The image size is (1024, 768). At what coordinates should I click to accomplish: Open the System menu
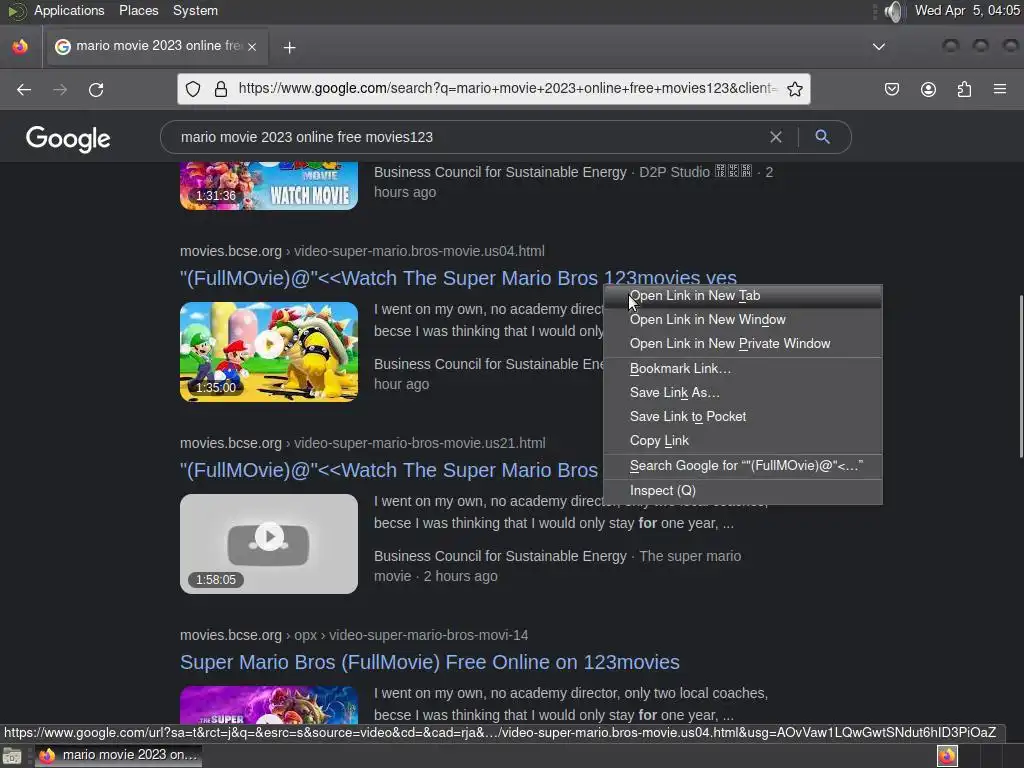[x=195, y=10]
